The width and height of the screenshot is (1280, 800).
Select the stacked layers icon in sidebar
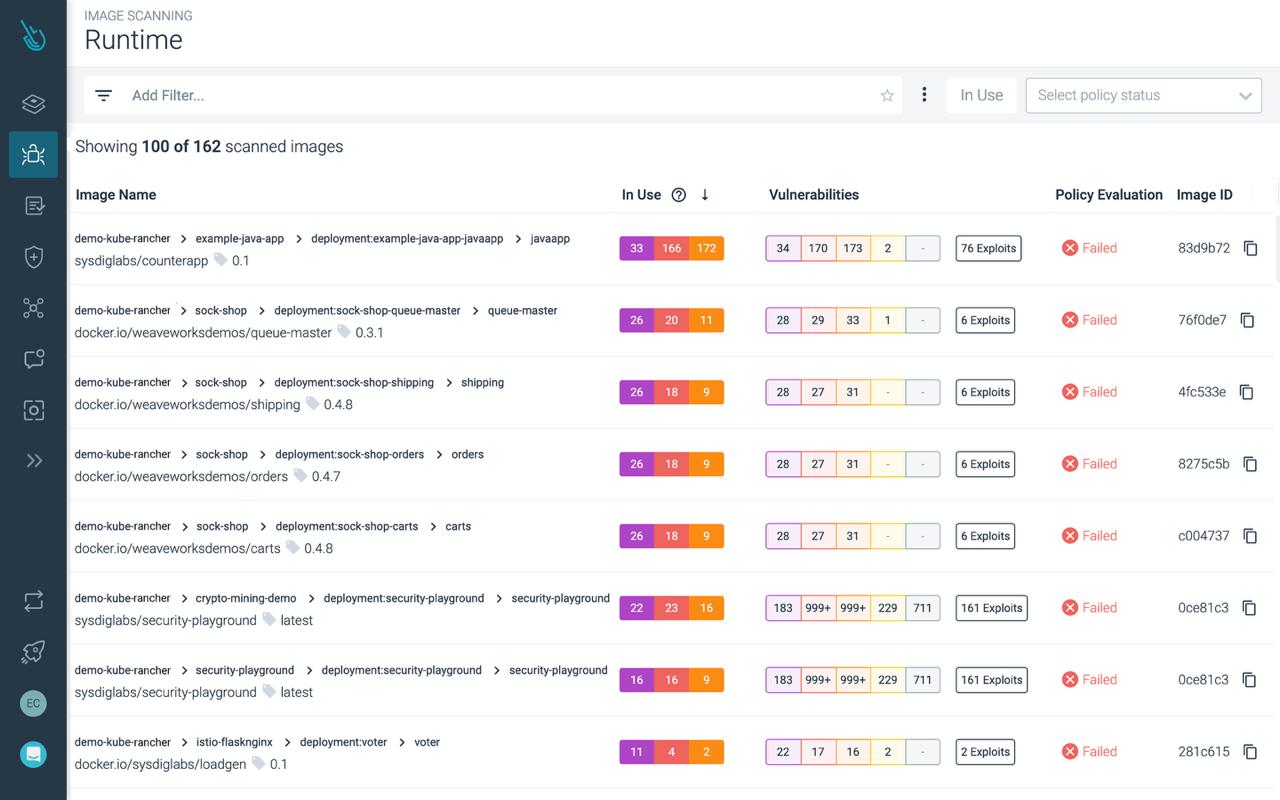(x=33, y=104)
